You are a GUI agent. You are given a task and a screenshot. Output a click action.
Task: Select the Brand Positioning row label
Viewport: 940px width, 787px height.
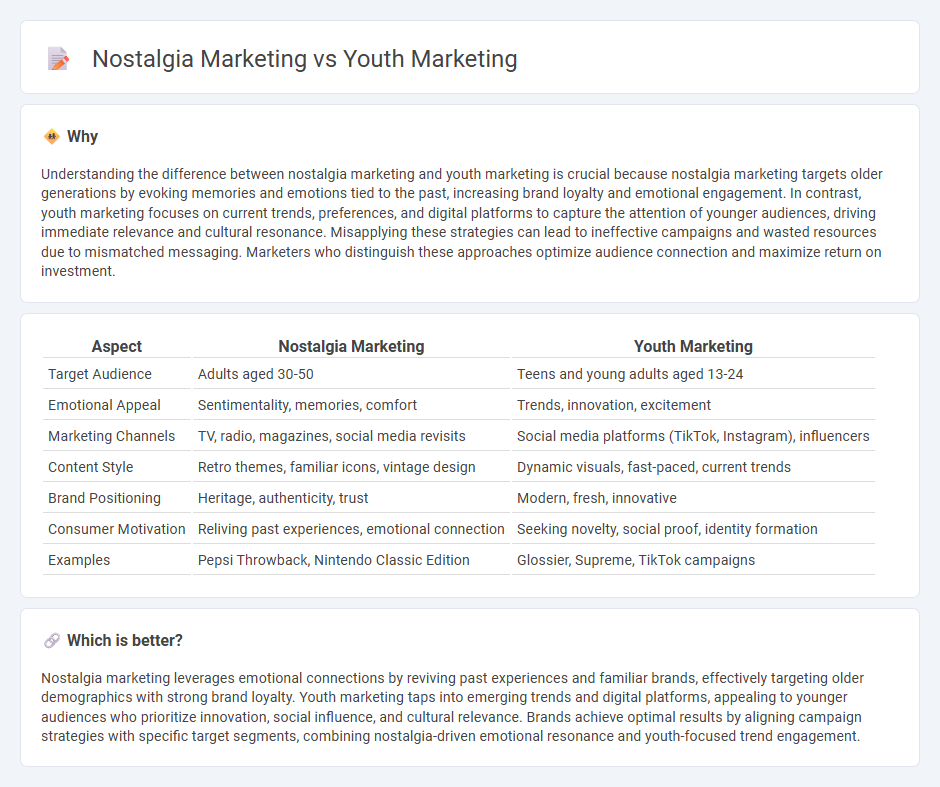pyautogui.click(x=104, y=498)
